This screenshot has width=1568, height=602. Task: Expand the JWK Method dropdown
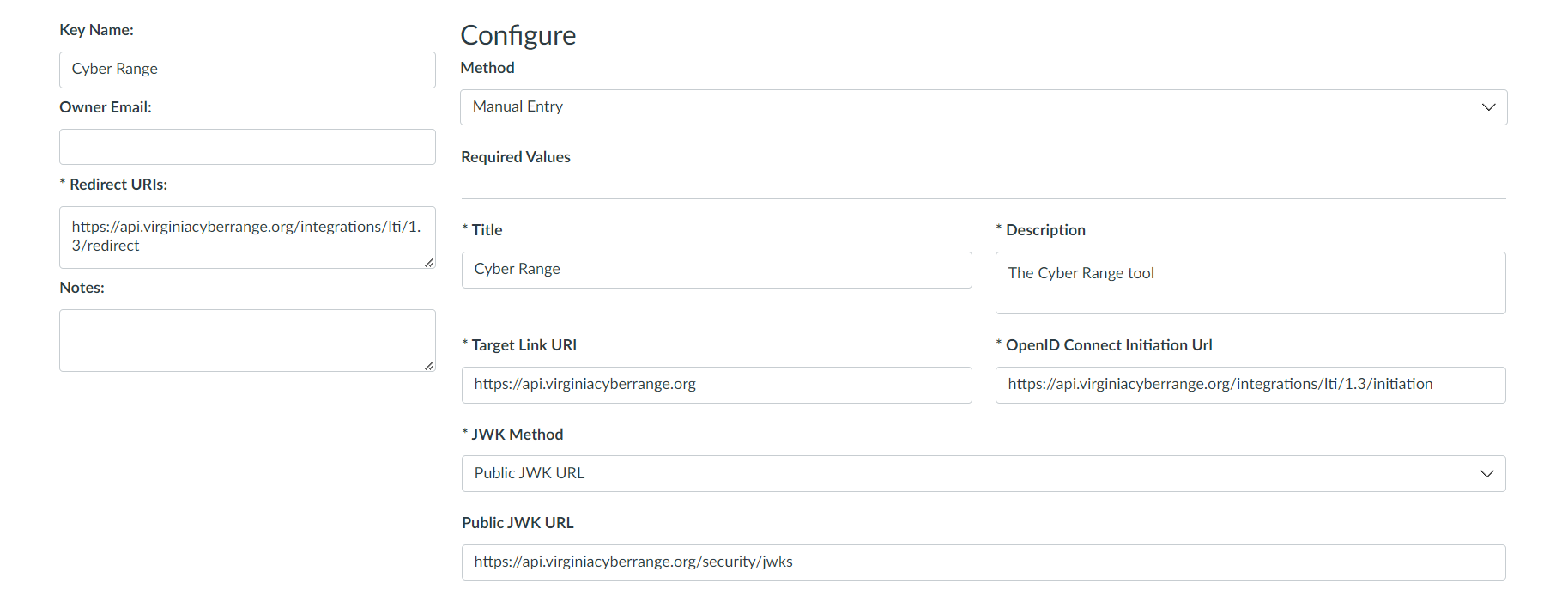[983, 474]
